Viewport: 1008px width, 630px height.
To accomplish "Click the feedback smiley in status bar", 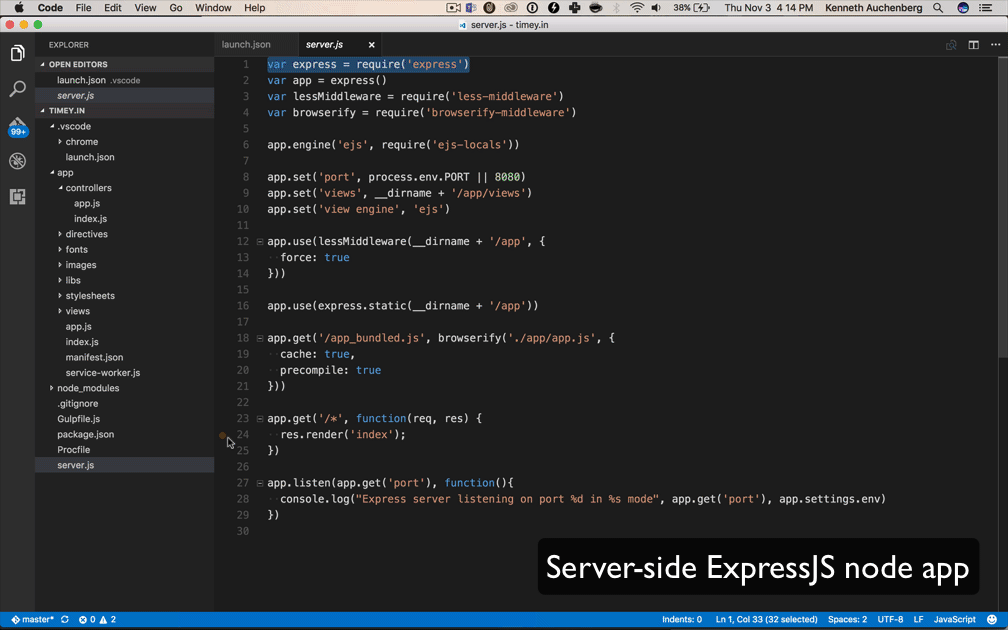I will coord(992,620).
